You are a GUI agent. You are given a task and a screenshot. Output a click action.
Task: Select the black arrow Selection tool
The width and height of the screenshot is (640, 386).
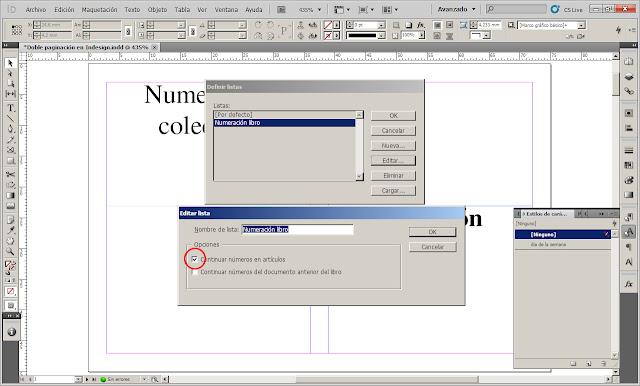point(11,63)
